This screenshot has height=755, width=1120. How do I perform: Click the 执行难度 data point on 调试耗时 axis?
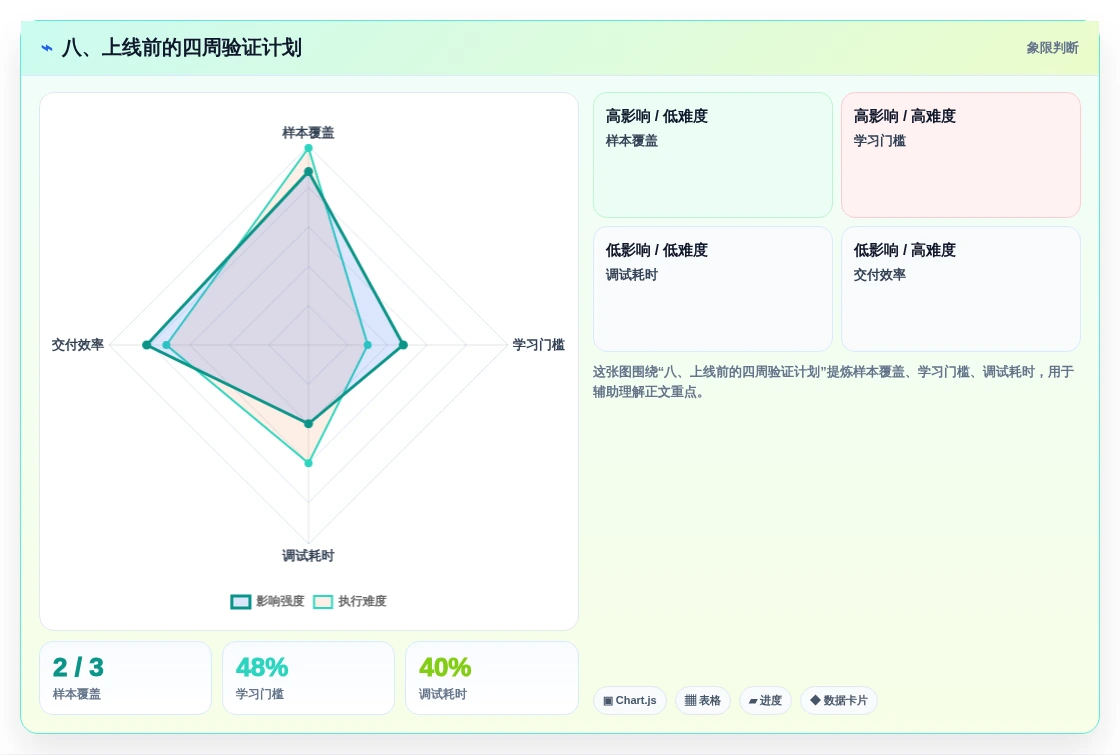coord(309,463)
